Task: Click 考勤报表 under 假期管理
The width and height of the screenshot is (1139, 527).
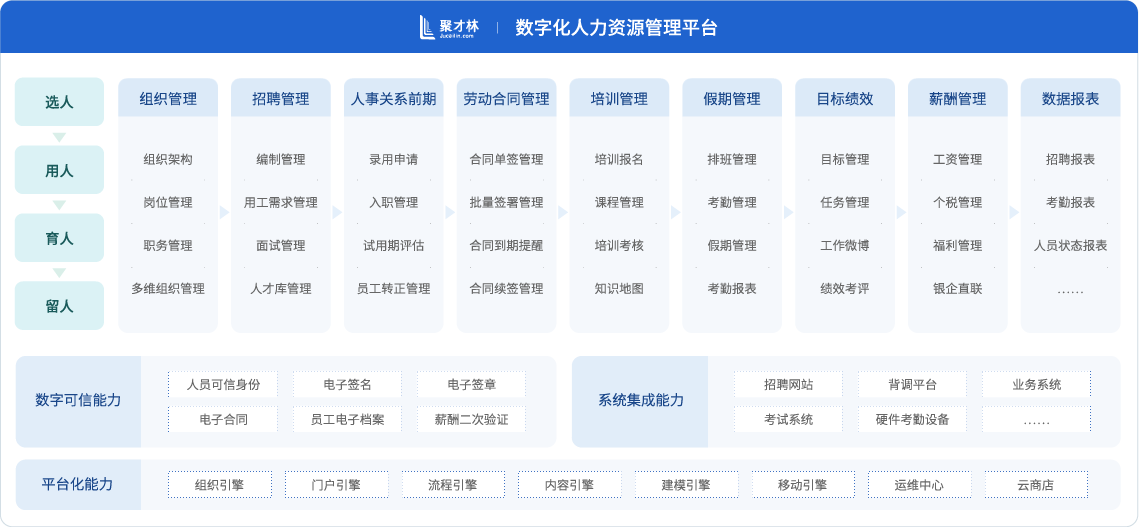Action: click(732, 289)
